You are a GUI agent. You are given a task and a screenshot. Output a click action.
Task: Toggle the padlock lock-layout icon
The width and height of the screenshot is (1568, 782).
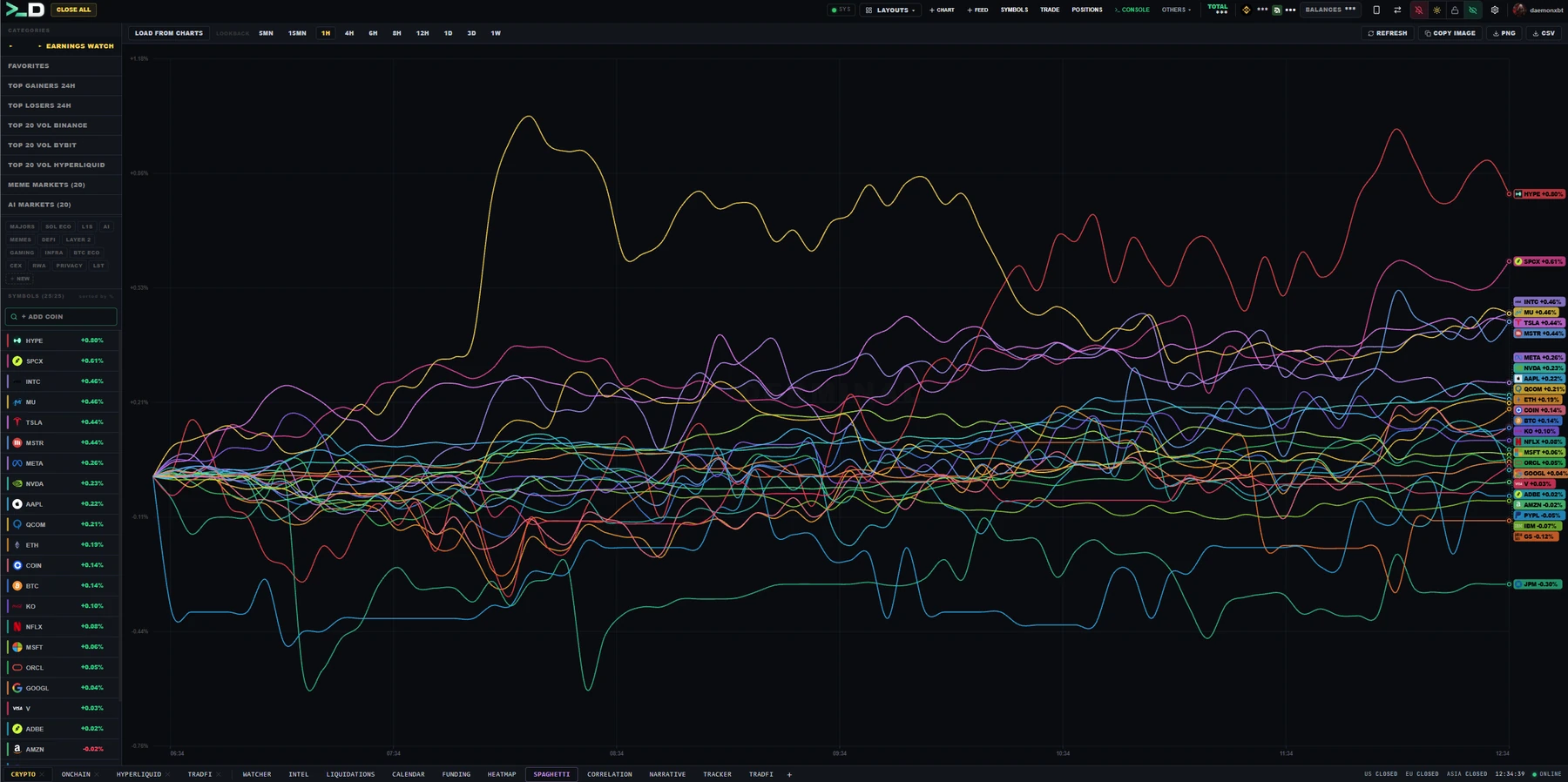[x=1455, y=10]
